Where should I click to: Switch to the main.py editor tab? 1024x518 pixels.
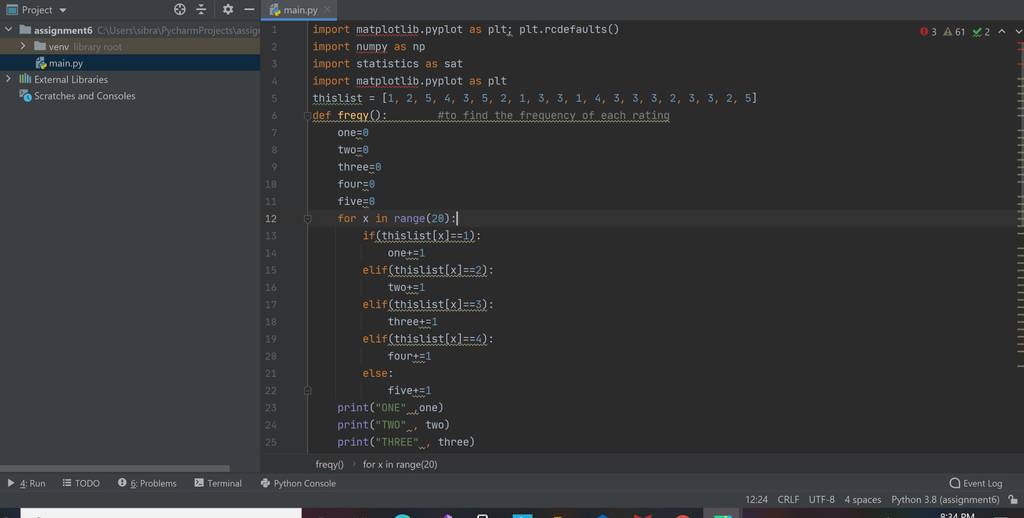pos(300,10)
